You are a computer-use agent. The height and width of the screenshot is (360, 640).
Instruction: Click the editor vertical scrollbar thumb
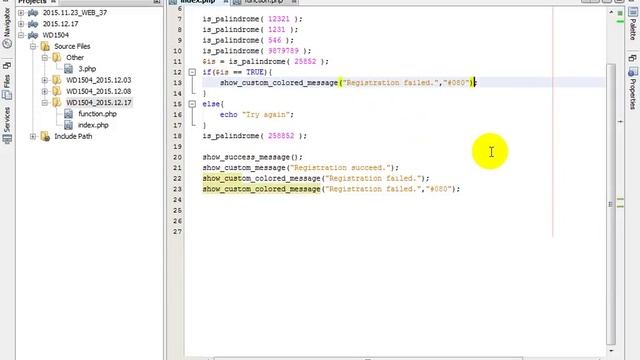tap(611, 204)
